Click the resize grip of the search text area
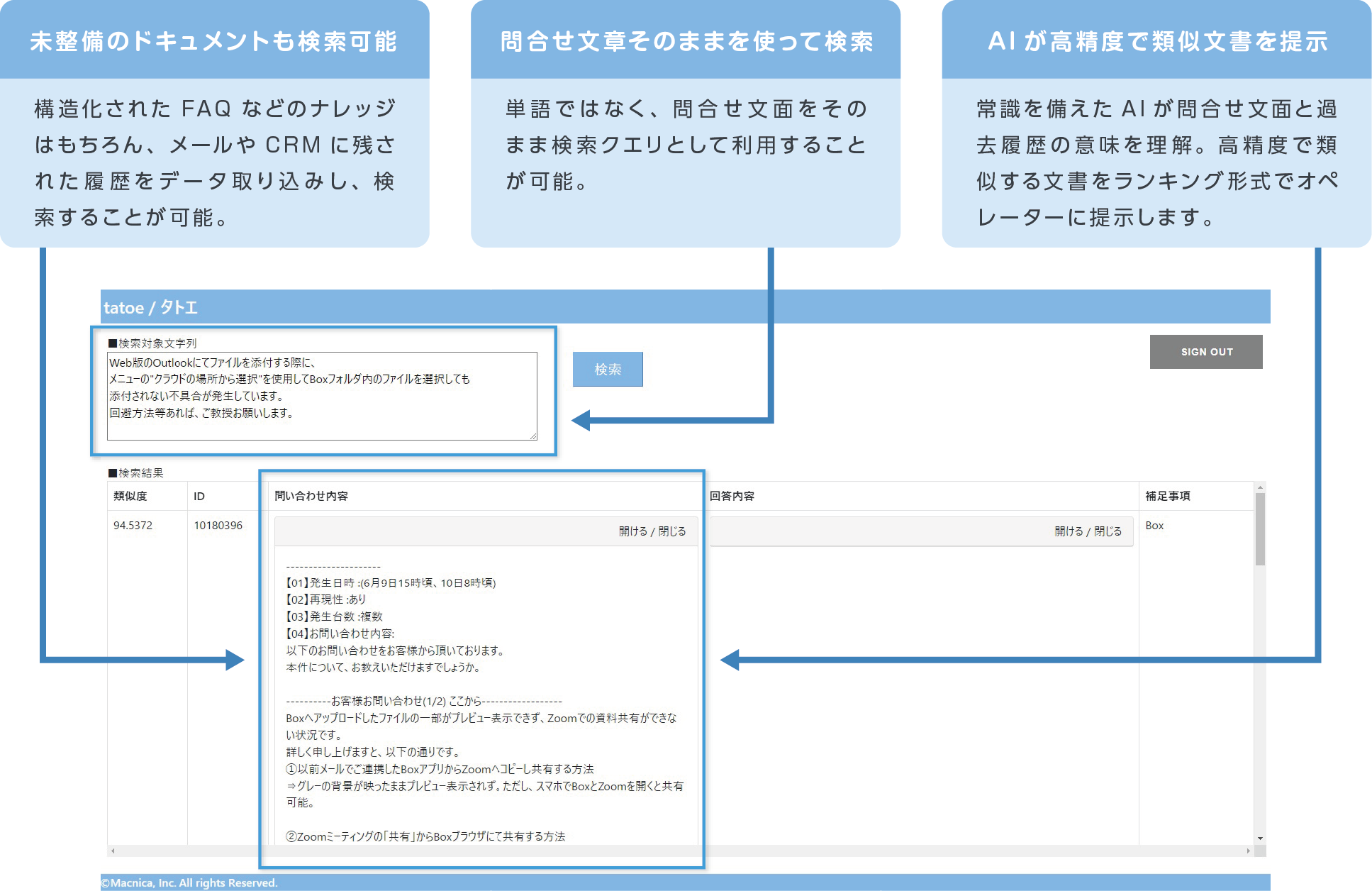The width and height of the screenshot is (1372, 891). (x=532, y=436)
